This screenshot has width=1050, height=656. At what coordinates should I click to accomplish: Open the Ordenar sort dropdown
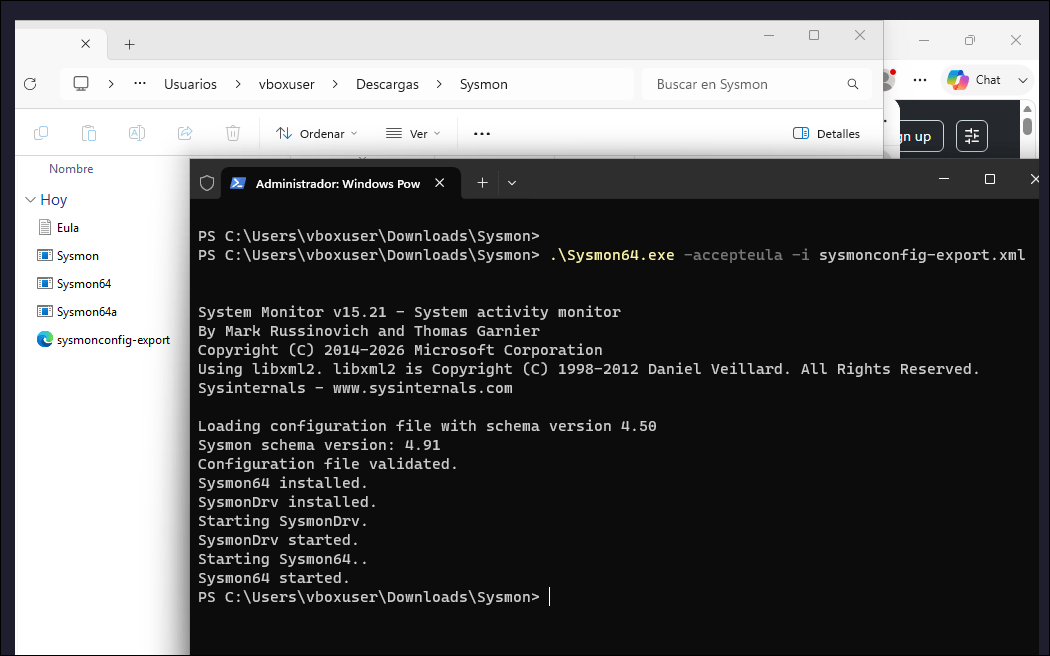coord(317,133)
